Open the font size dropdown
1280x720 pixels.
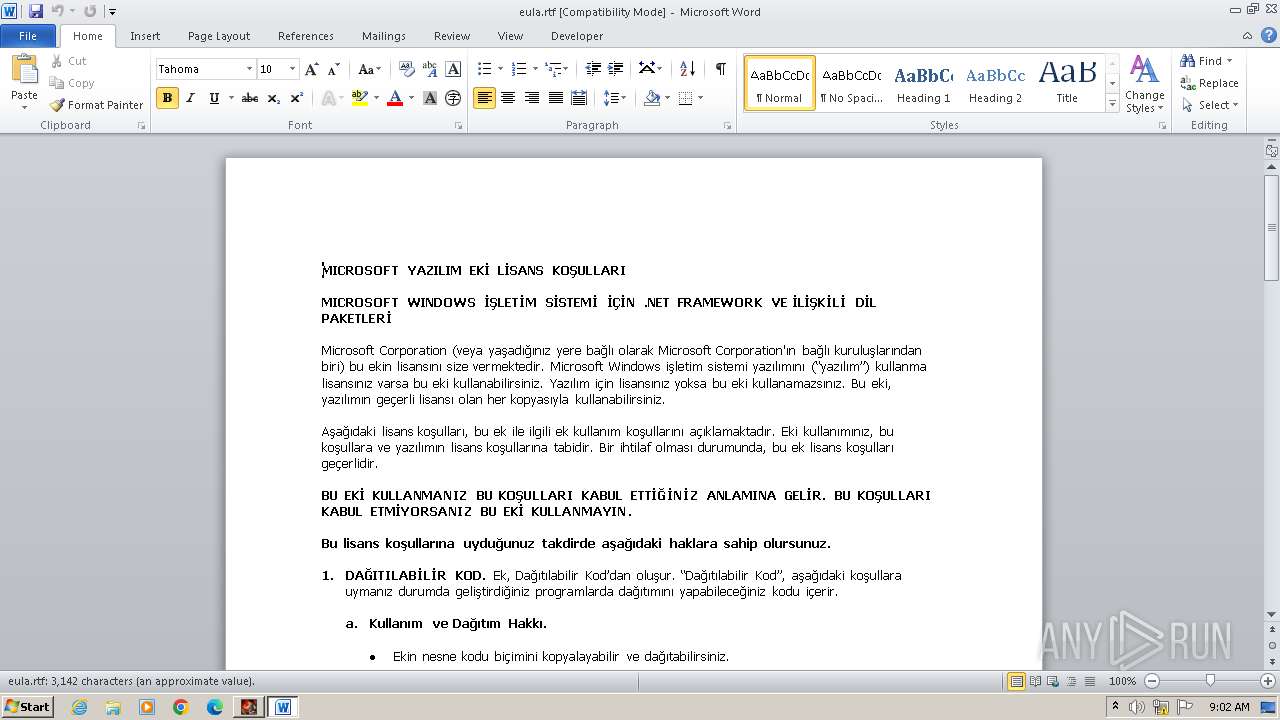[292, 69]
